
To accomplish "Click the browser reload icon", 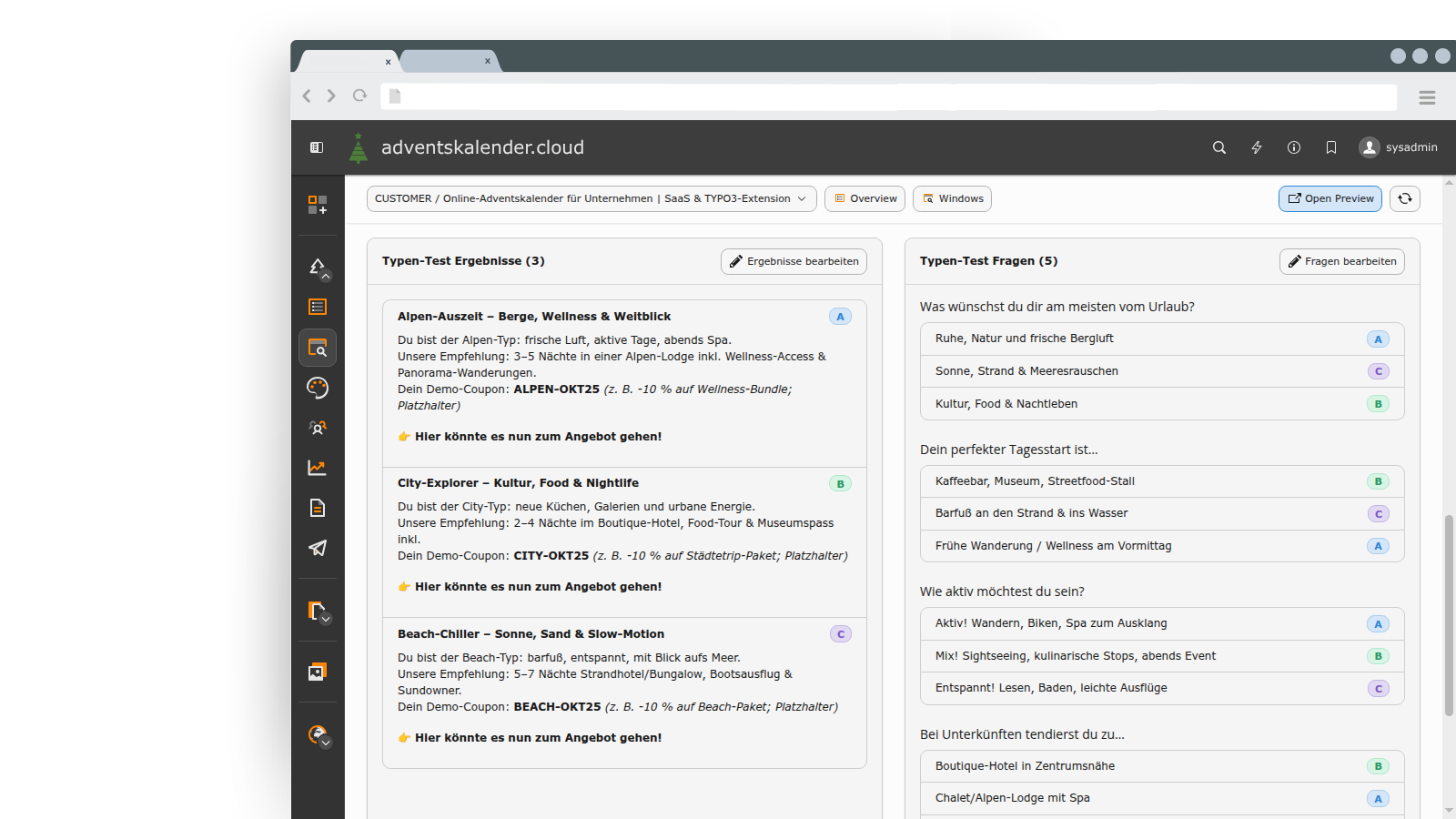I will click(x=360, y=96).
